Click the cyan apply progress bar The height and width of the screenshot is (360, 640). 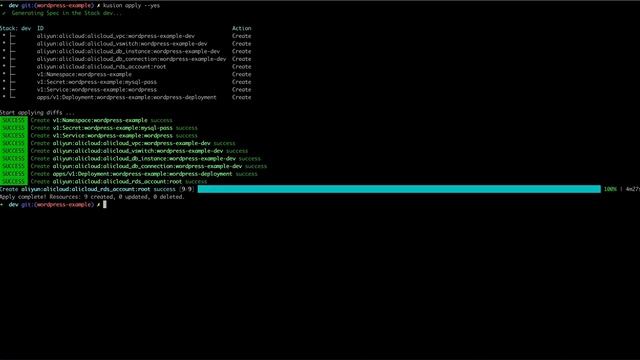399,189
